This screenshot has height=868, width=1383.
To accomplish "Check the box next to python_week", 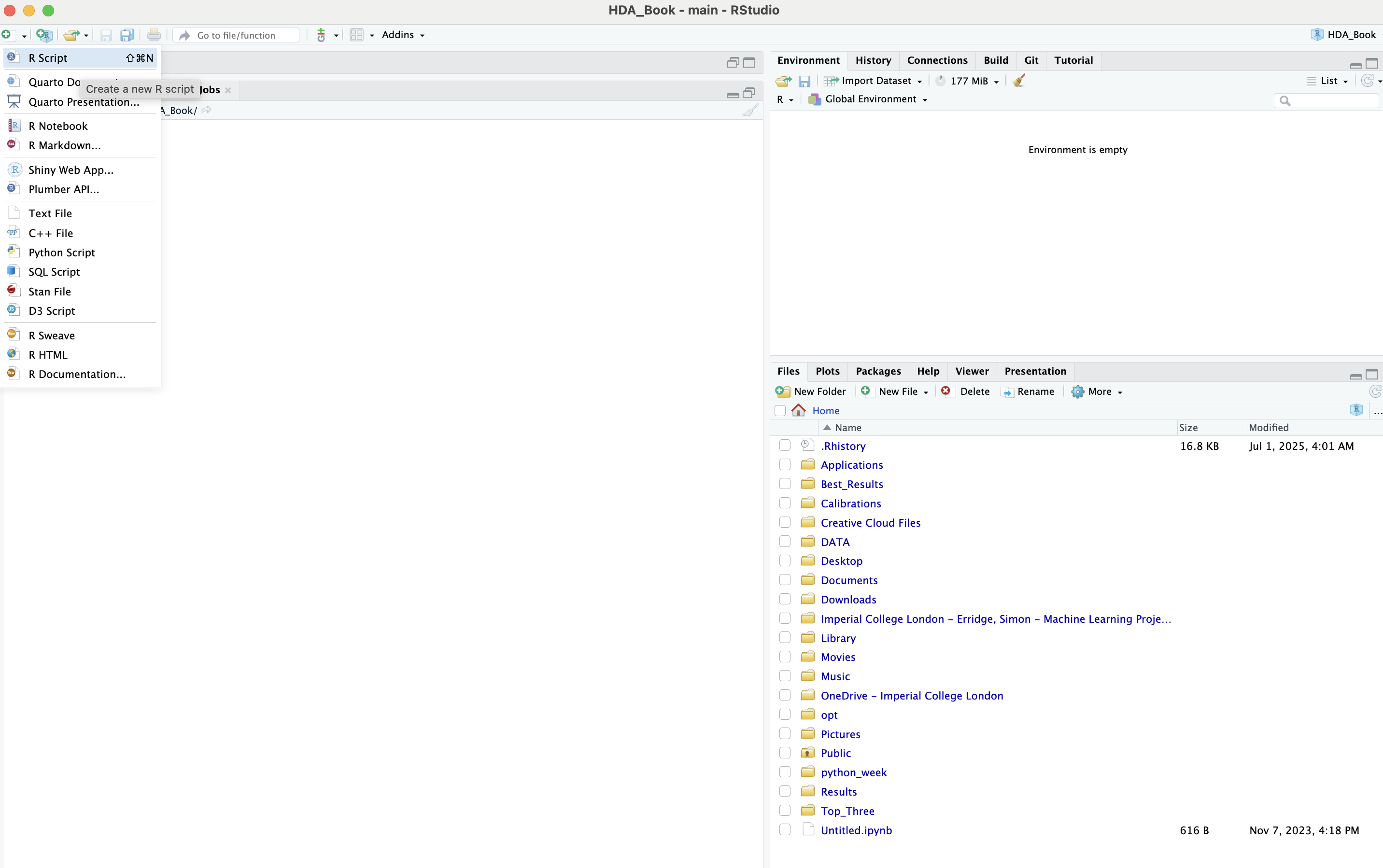I will click(784, 772).
